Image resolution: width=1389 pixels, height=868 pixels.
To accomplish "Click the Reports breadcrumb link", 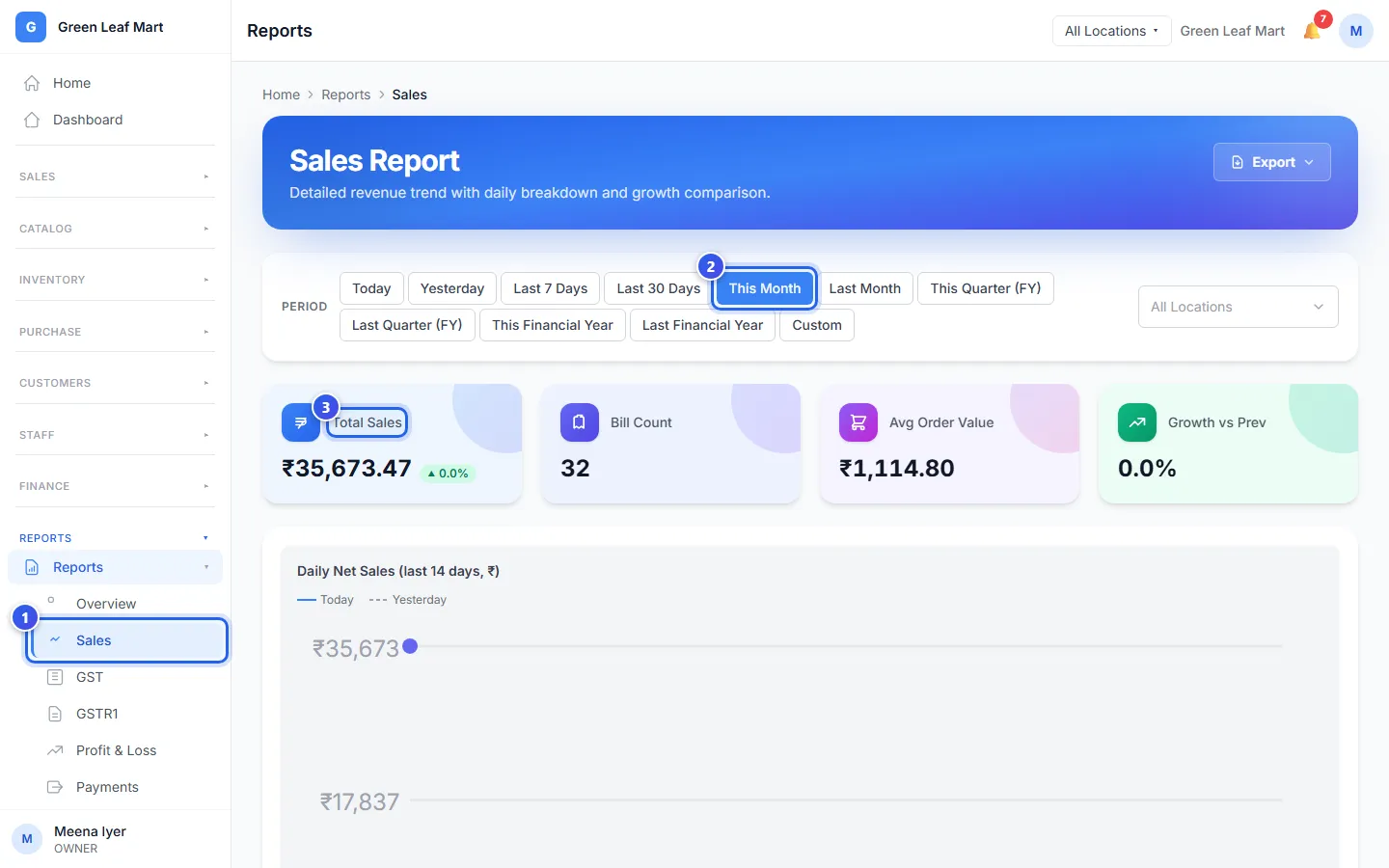I will pos(345,95).
